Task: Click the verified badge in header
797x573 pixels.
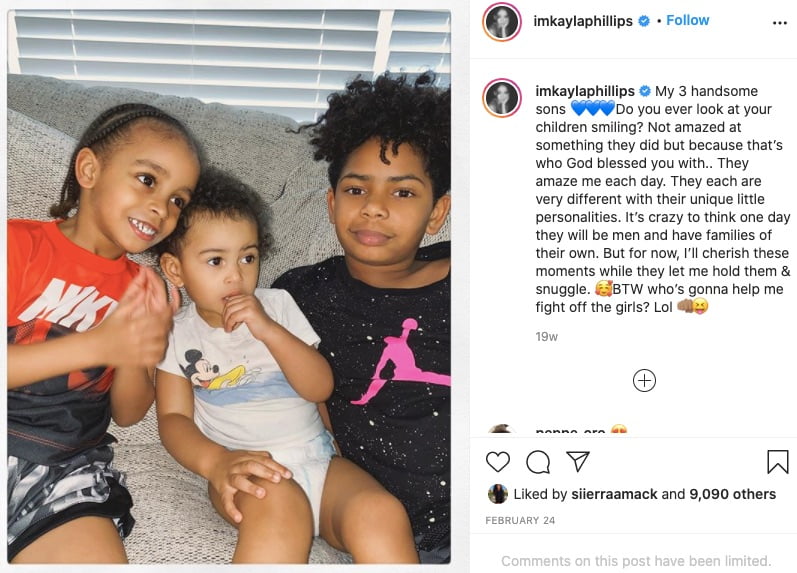Action: [643, 21]
